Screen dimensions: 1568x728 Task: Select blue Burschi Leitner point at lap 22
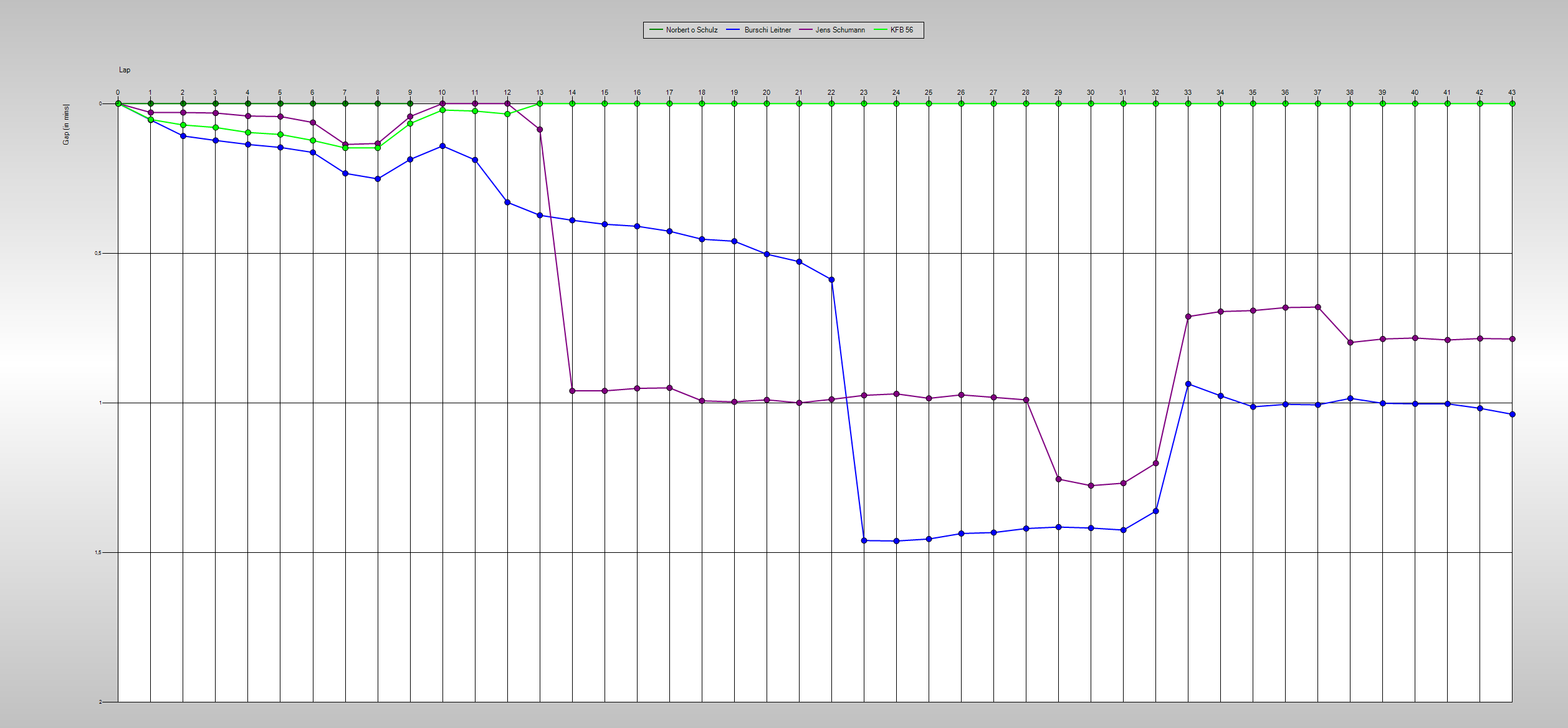click(831, 280)
